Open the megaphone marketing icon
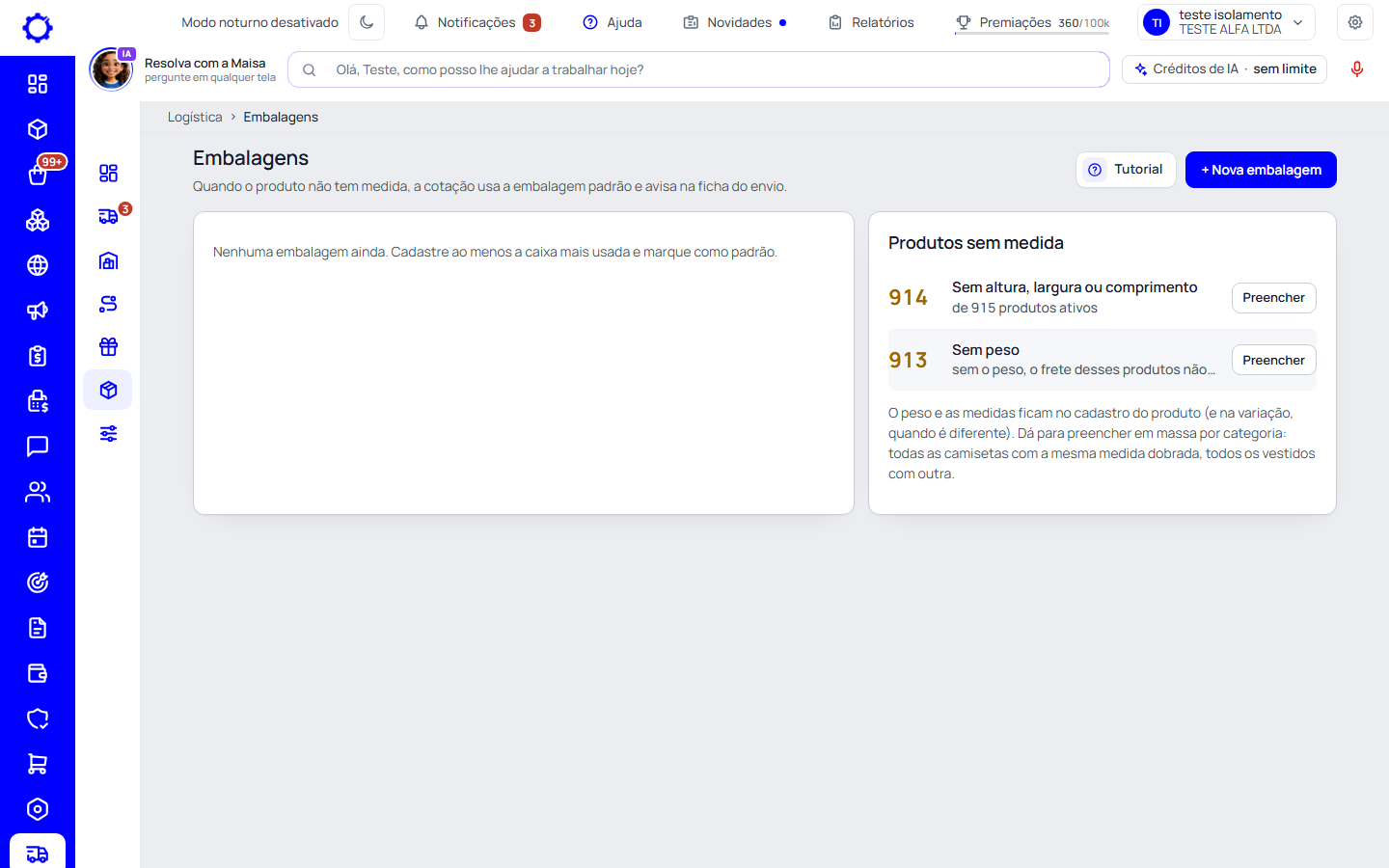Image resolution: width=1389 pixels, height=868 pixels. [x=38, y=311]
